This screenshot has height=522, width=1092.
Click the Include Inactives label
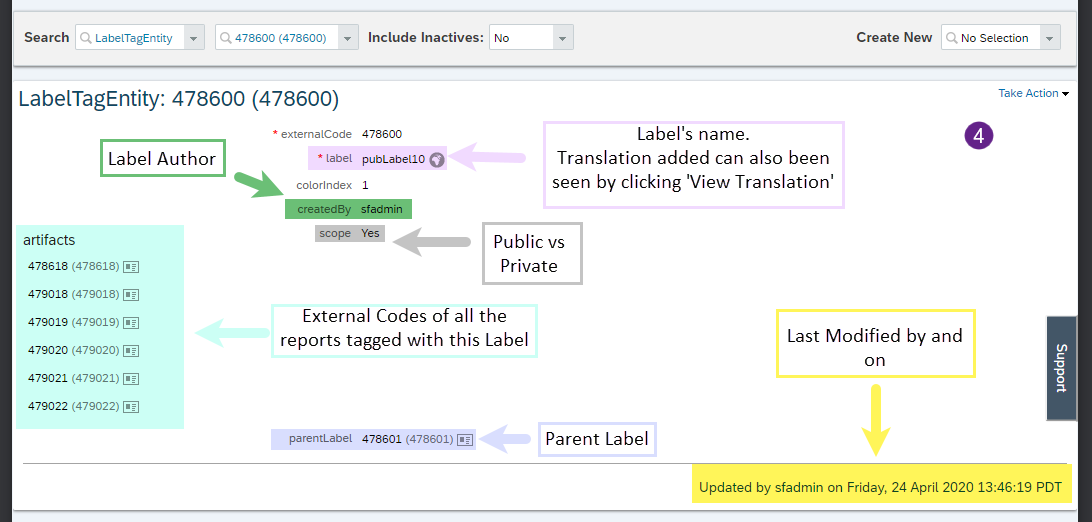coord(426,38)
